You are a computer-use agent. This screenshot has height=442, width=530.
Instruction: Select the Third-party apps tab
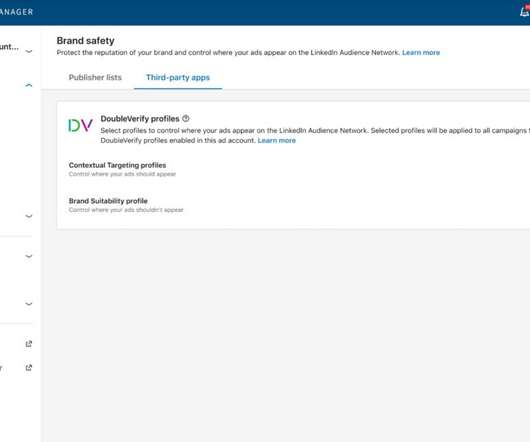pos(178,77)
